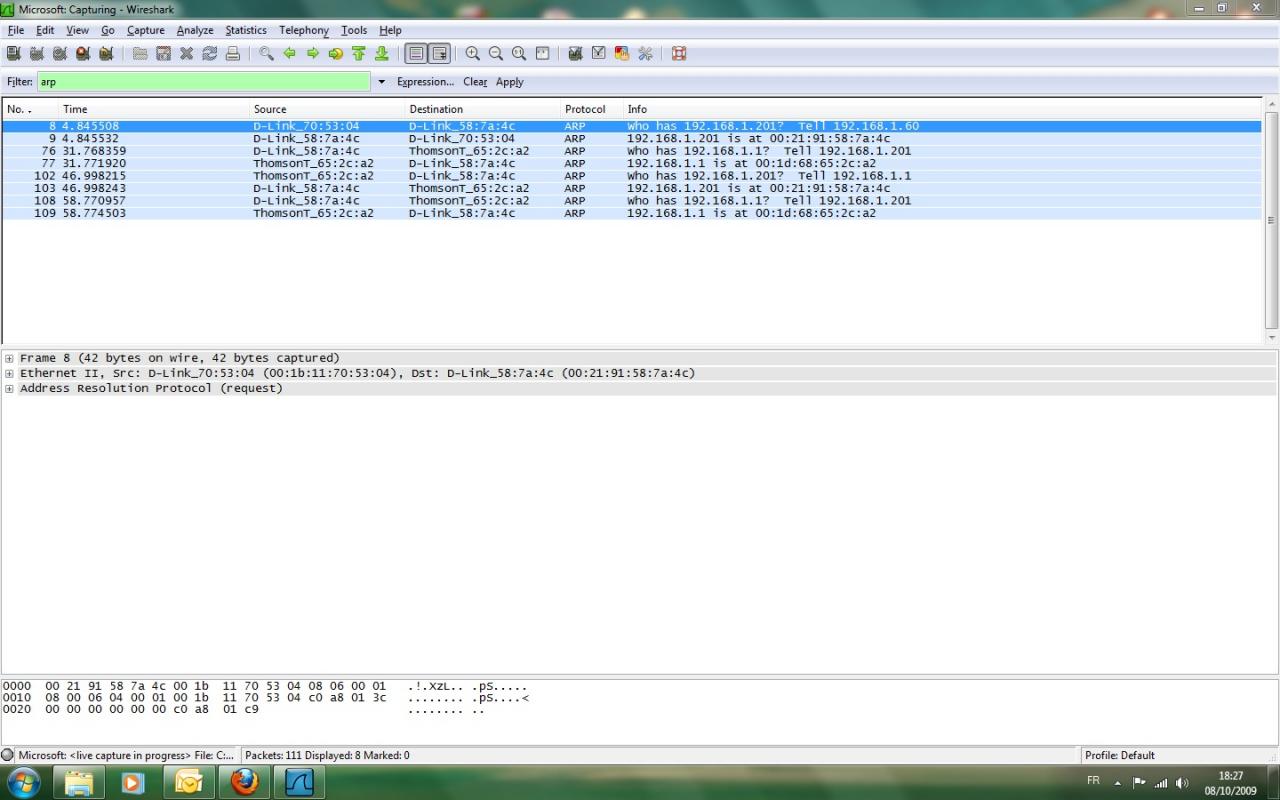The height and width of the screenshot is (800, 1280).
Task: Toggle auto scroll in live capture
Action: 439,53
